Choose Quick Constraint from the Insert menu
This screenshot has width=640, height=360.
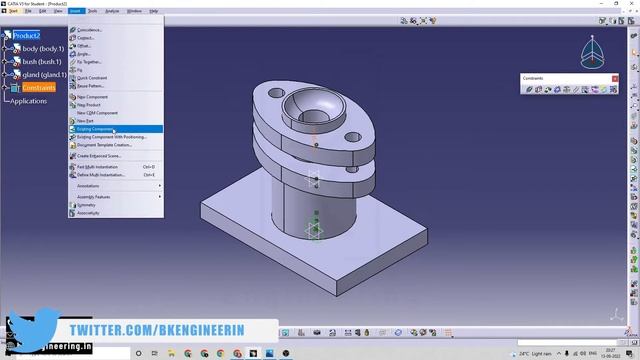(116, 78)
